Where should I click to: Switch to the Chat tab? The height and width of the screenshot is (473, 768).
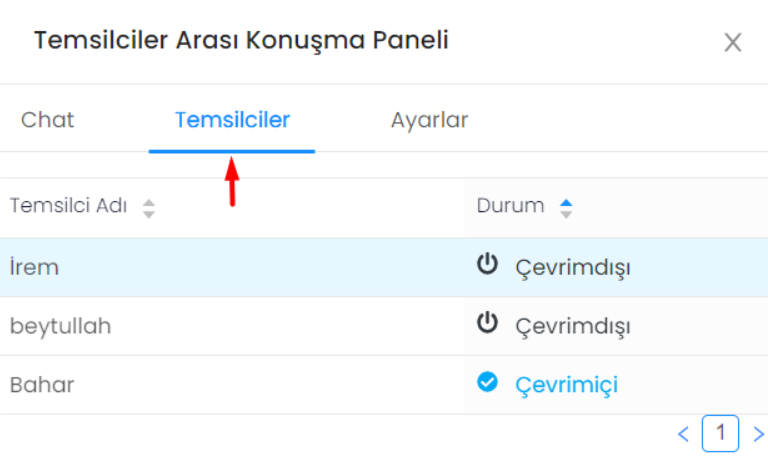tap(48, 120)
